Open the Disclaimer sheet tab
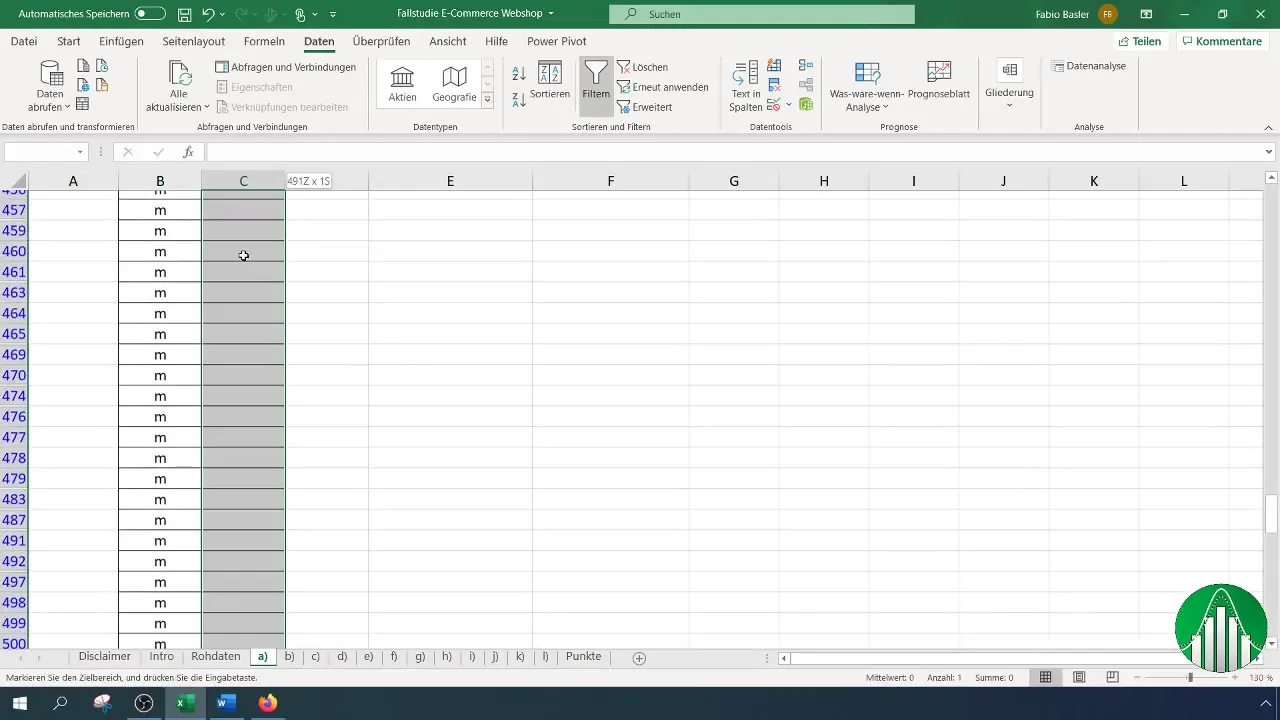The image size is (1280, 720). (x=105, y=657)
